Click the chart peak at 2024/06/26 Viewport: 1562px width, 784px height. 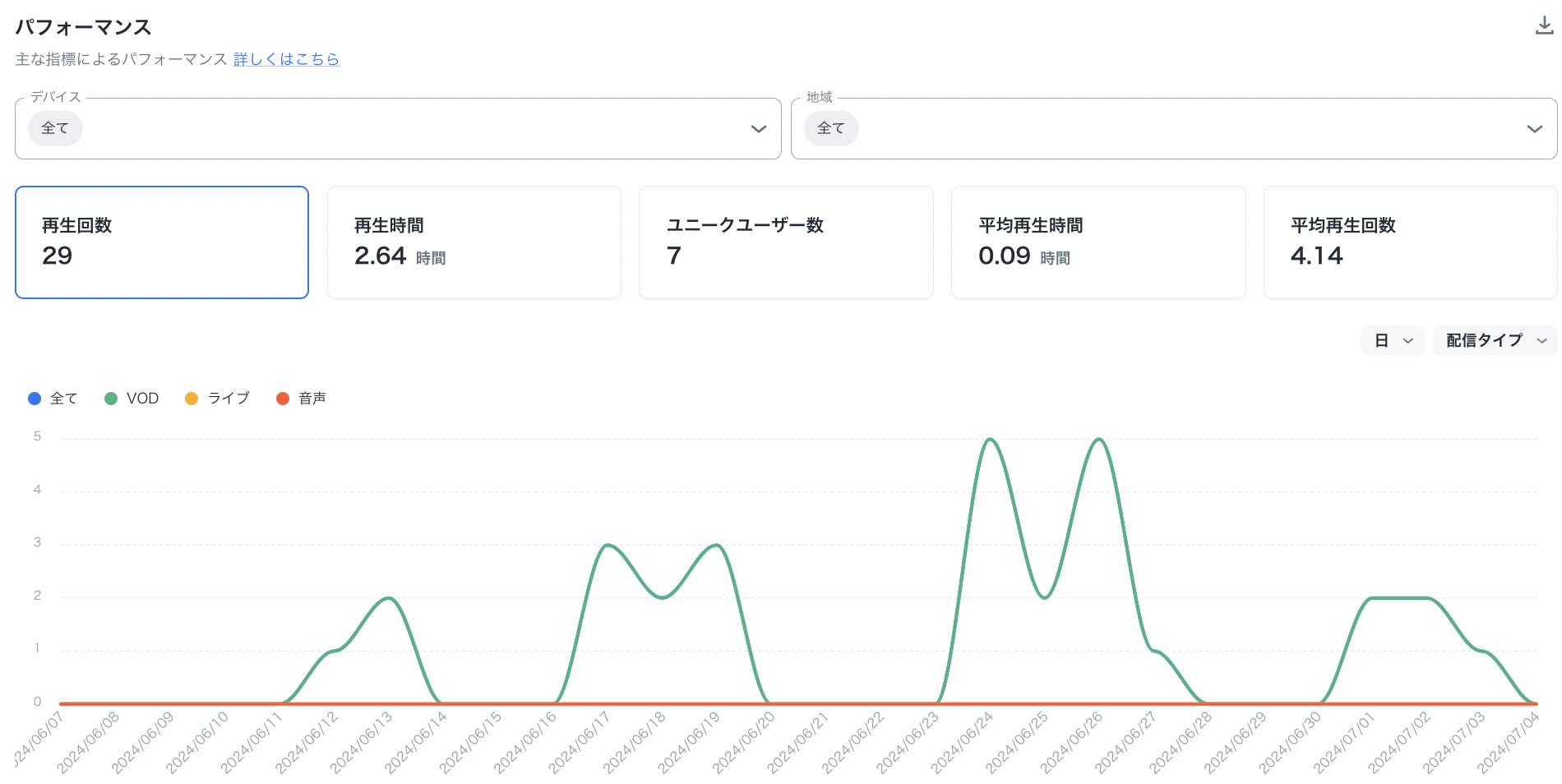click(x=1099, y=440)
